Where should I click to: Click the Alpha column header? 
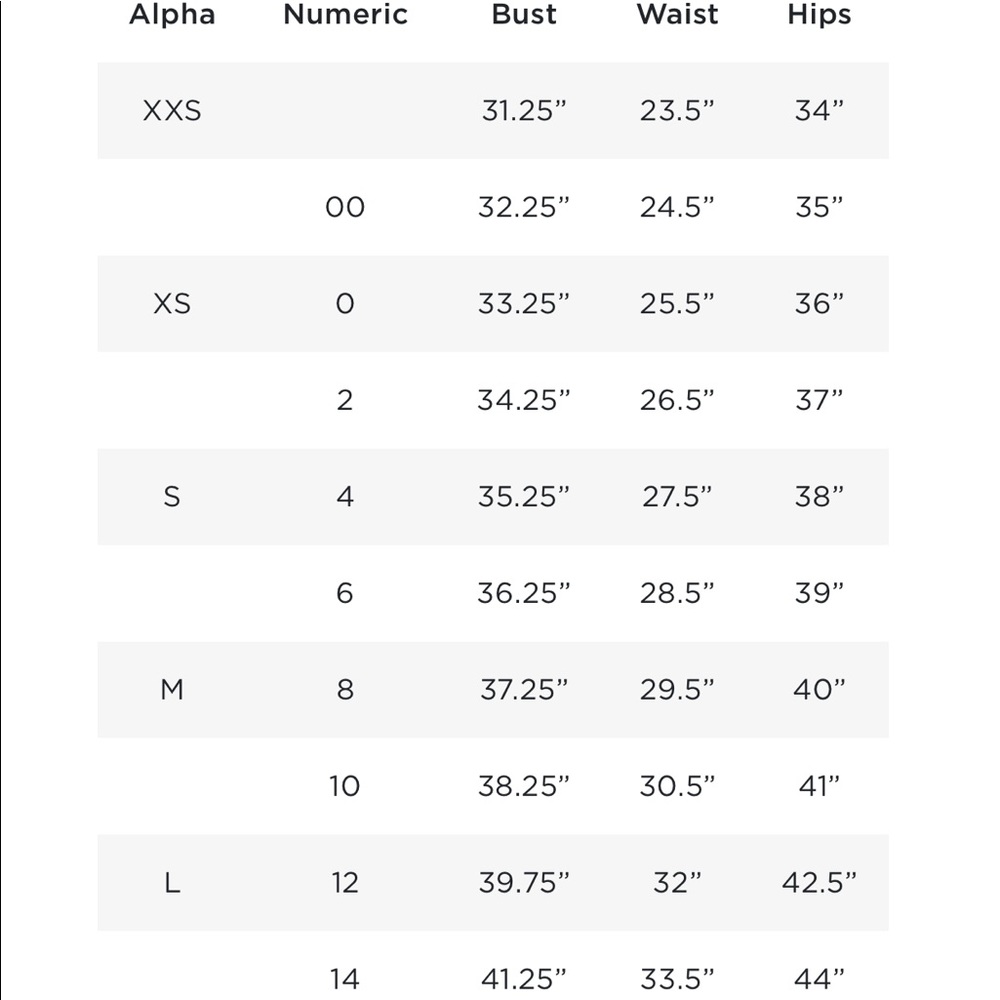pos(172,14)
